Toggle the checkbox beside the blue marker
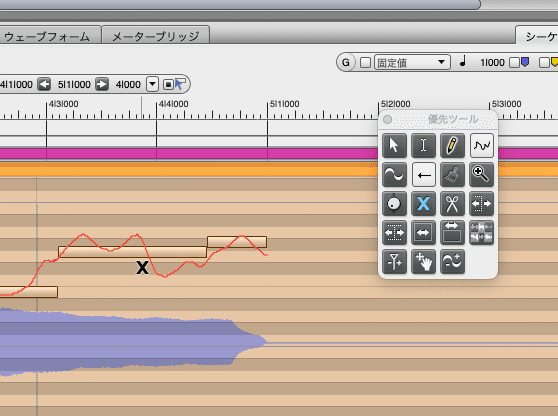558x416 pixels. point(514,63)
